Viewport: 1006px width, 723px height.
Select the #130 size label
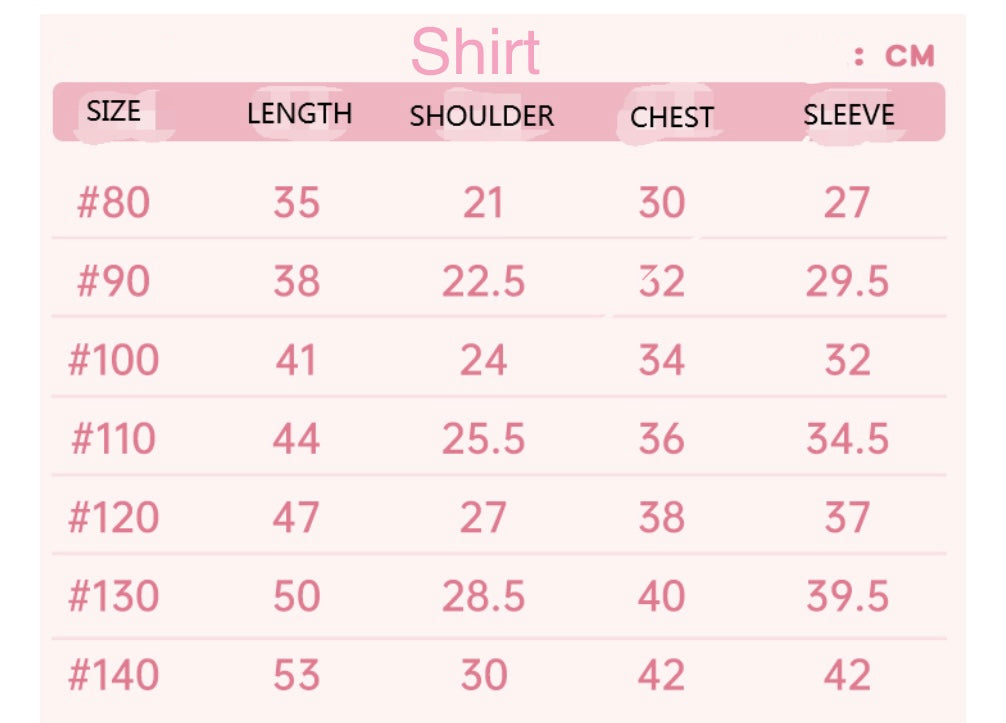[113, 597]
